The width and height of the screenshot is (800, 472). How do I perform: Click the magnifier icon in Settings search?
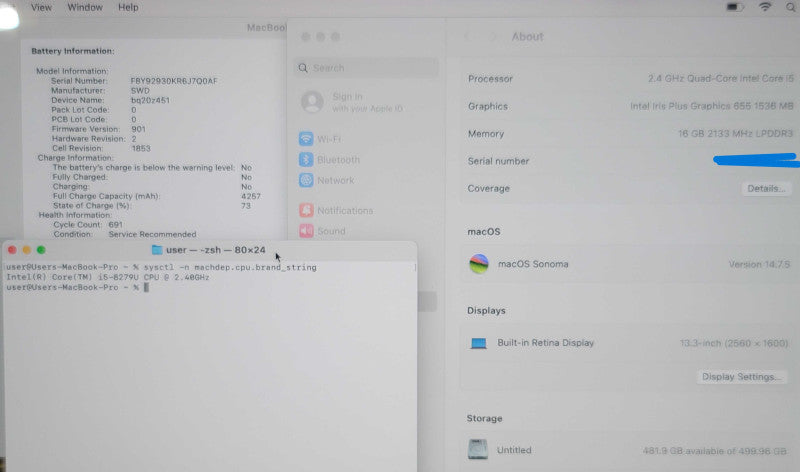pos(303,68)
